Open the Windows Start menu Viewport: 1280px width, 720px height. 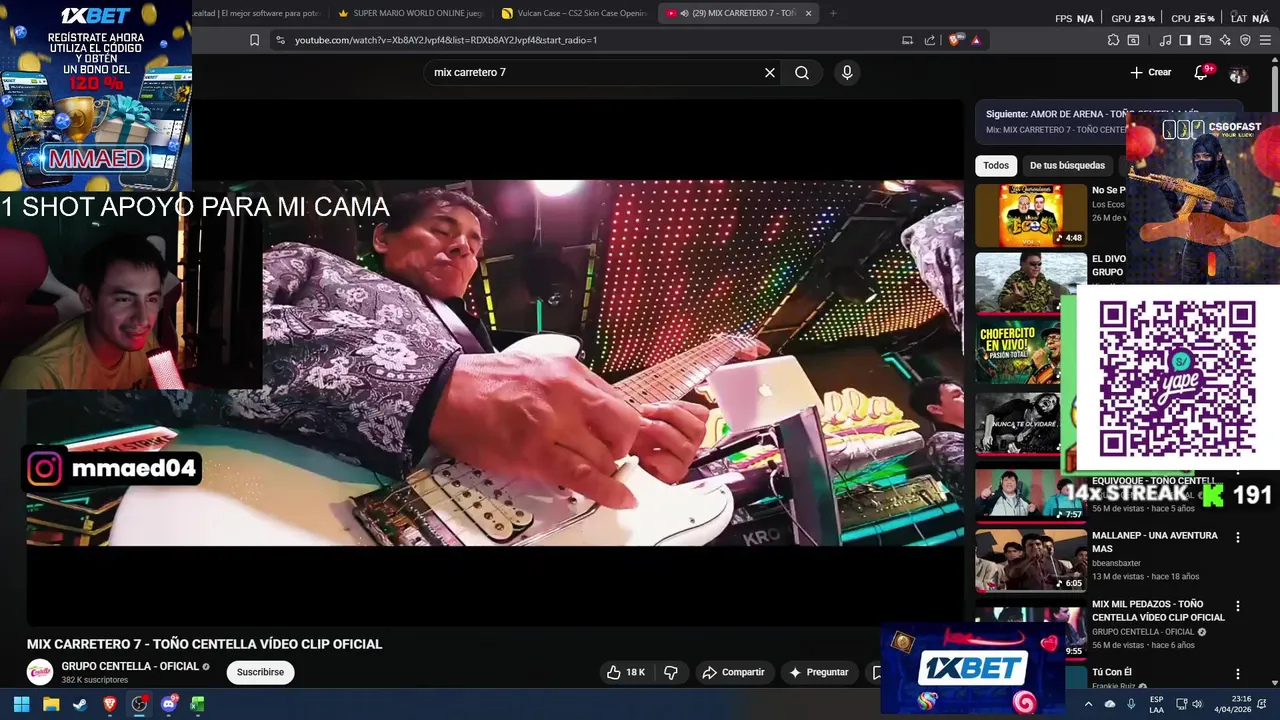click(x=21, y=704)
